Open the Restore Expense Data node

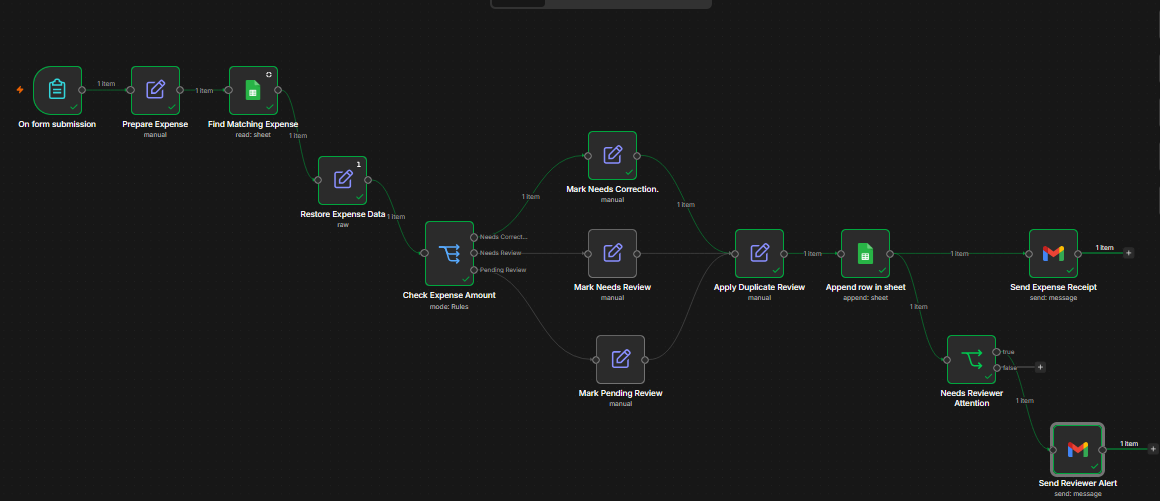[343, 180]
